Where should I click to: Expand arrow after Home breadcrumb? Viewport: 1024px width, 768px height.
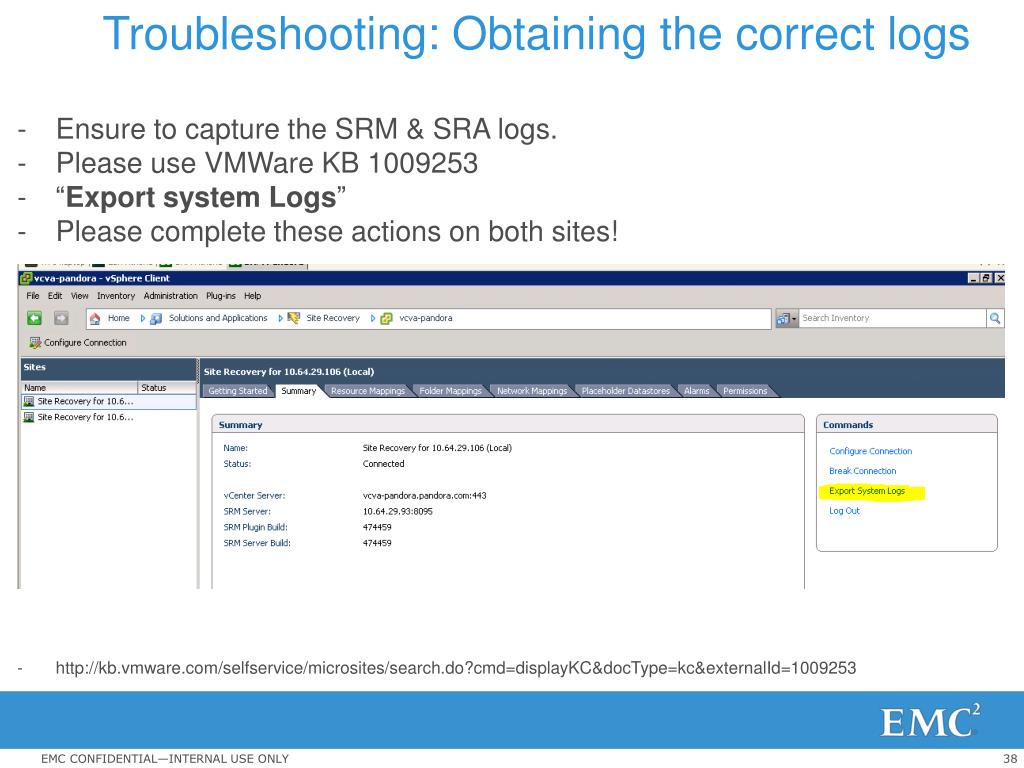(142, 318)
